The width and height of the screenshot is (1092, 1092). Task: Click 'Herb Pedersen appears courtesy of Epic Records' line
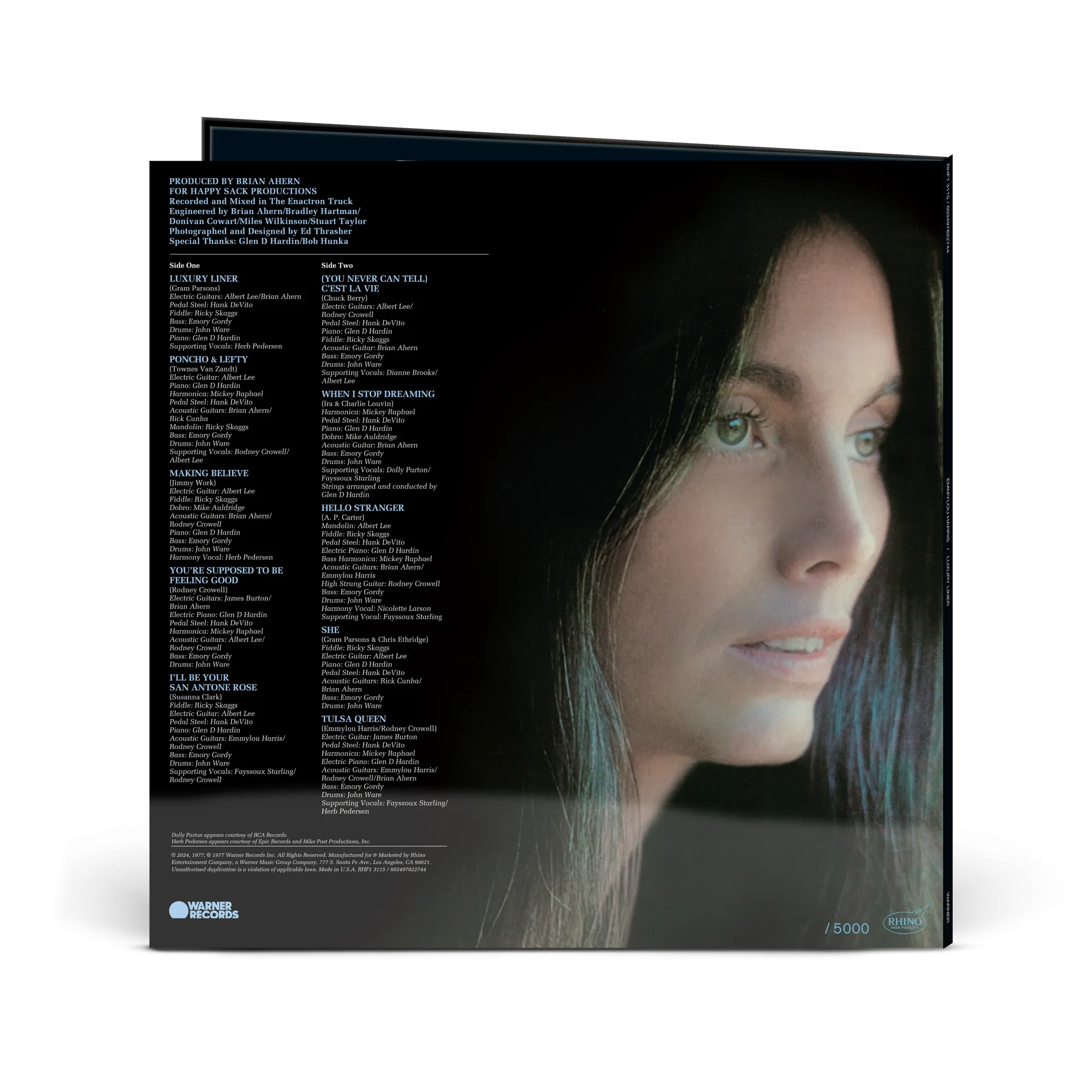tap(271, 841)
